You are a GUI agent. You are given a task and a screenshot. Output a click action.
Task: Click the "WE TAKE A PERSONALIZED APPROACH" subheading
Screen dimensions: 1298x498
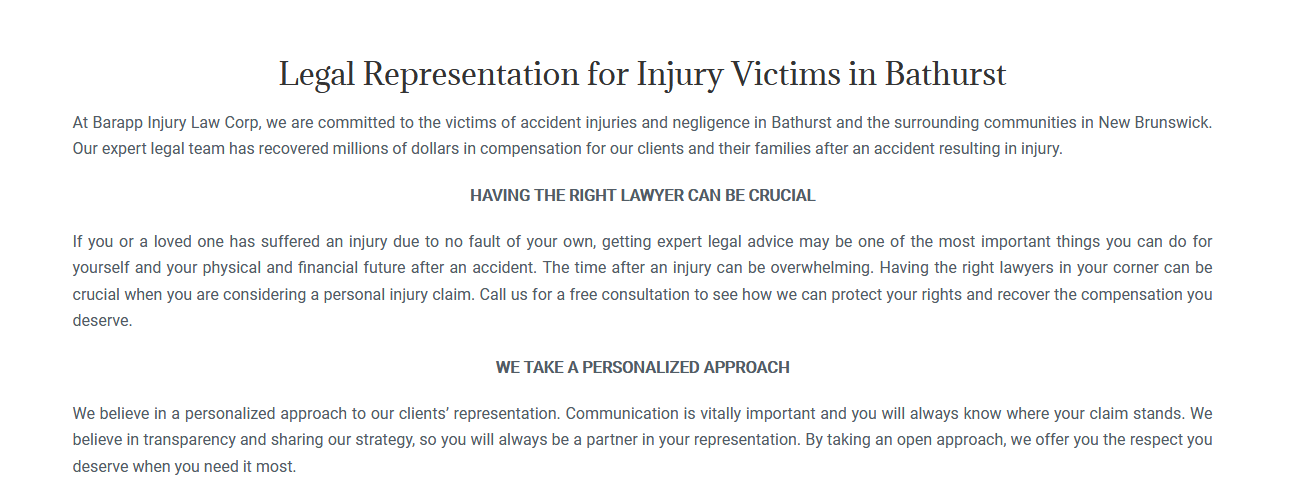pyautogui.click(x=643, y=368)
